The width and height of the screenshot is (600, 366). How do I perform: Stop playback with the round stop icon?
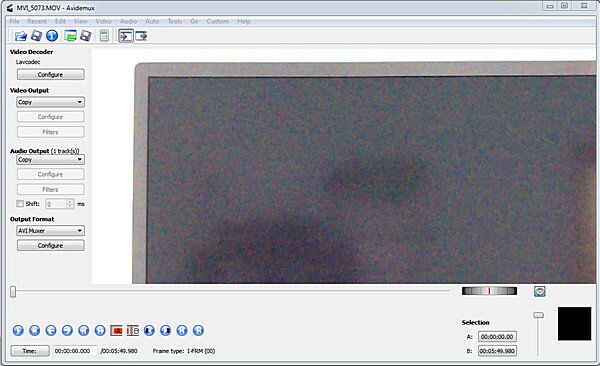34,330
